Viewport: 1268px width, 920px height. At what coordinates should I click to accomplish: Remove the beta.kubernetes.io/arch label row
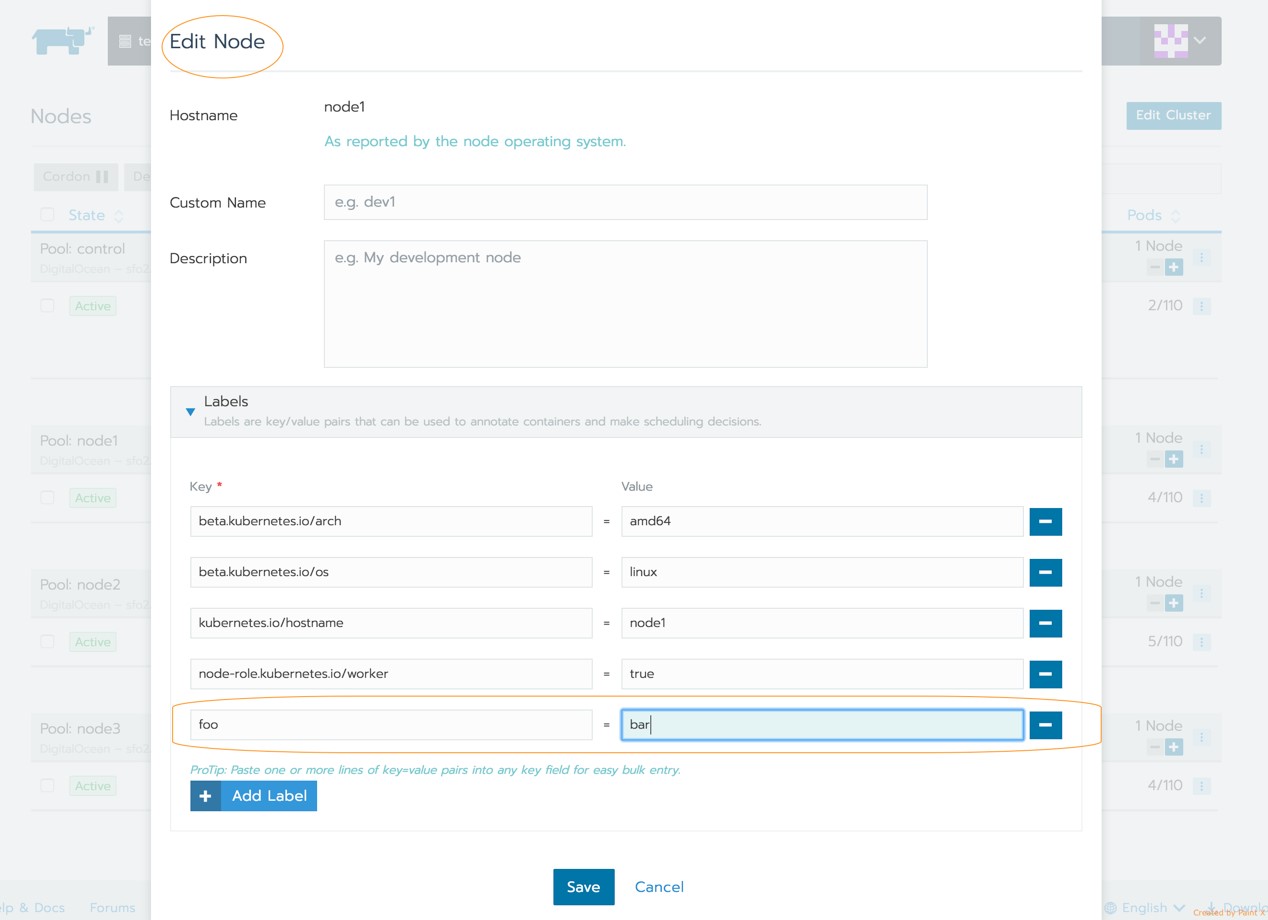tap(1045, 521)
